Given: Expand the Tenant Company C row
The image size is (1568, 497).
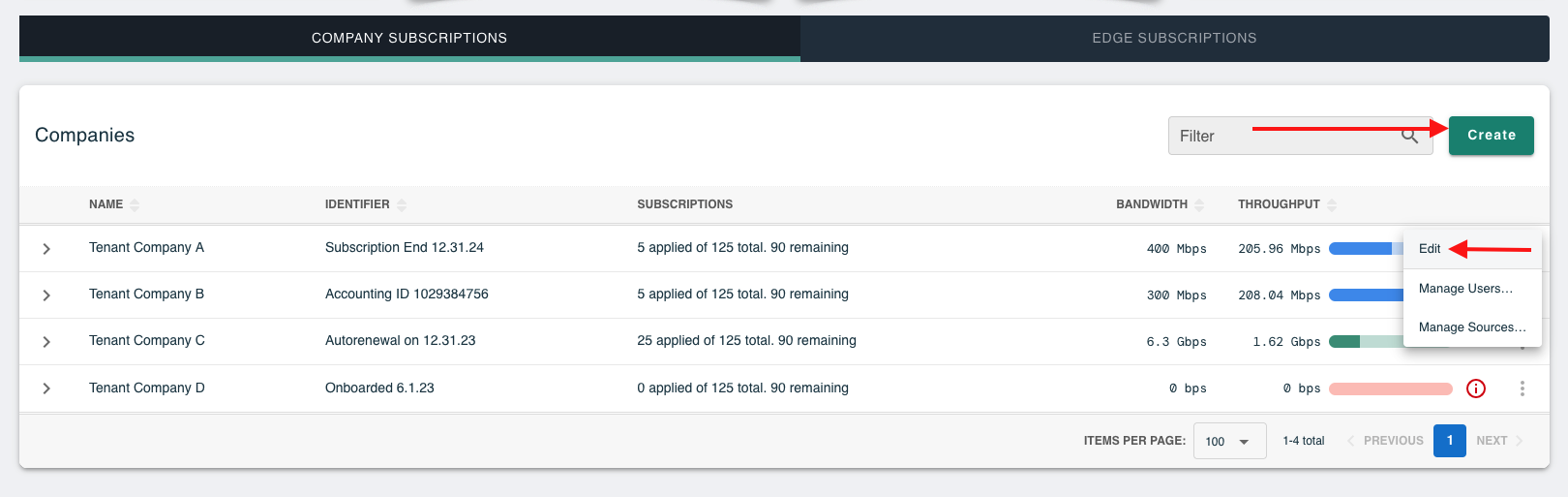Looking at the screenshot, I should click(x=46, y=342).
